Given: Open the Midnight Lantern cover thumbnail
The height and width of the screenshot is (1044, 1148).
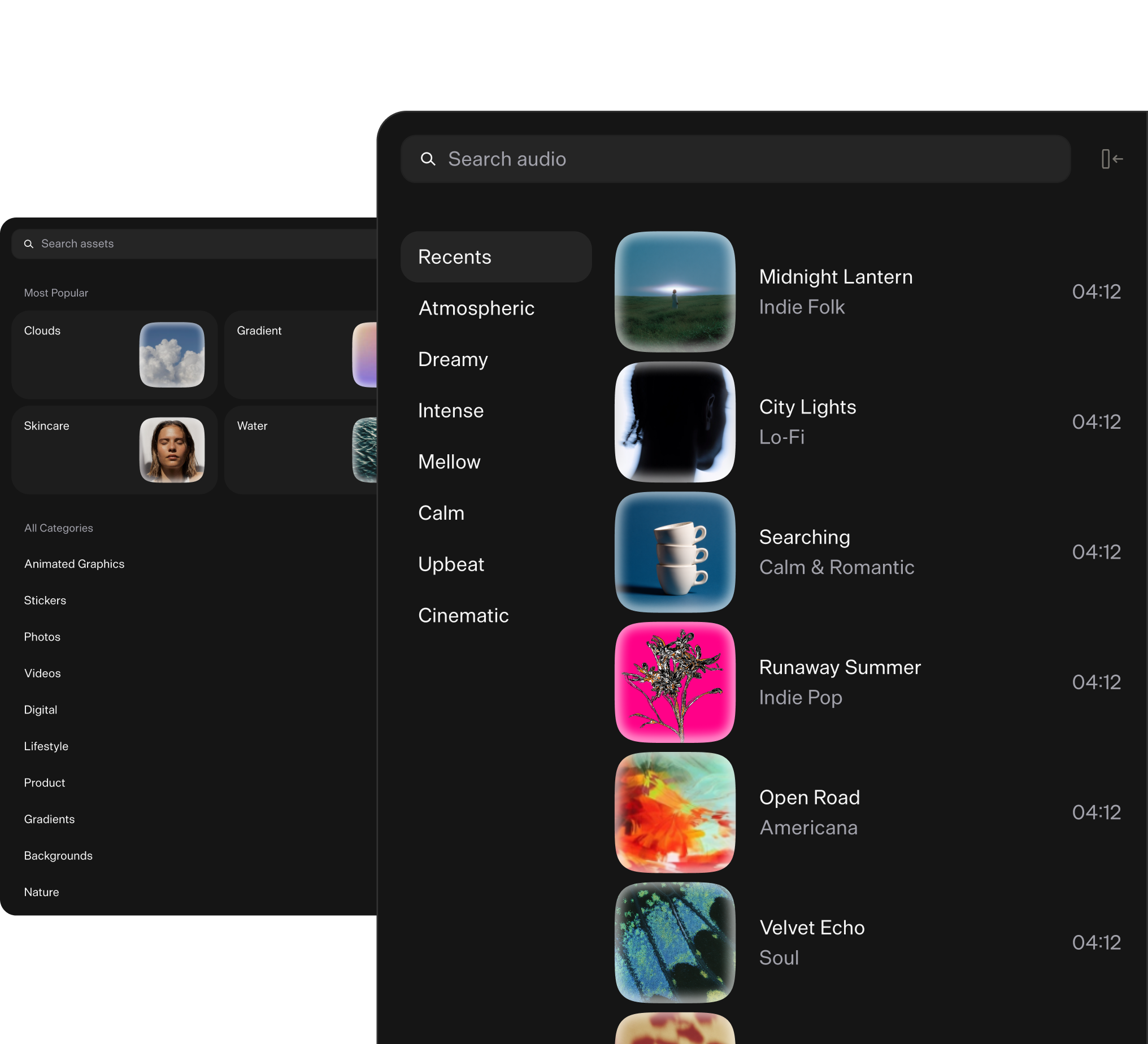Looking at the screenshot, I should click(x=675, y=292).
